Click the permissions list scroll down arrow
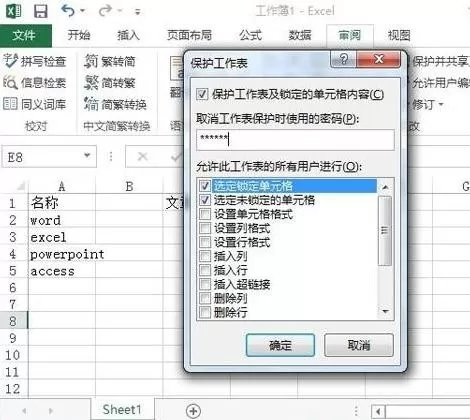 (x=385, y=312)
